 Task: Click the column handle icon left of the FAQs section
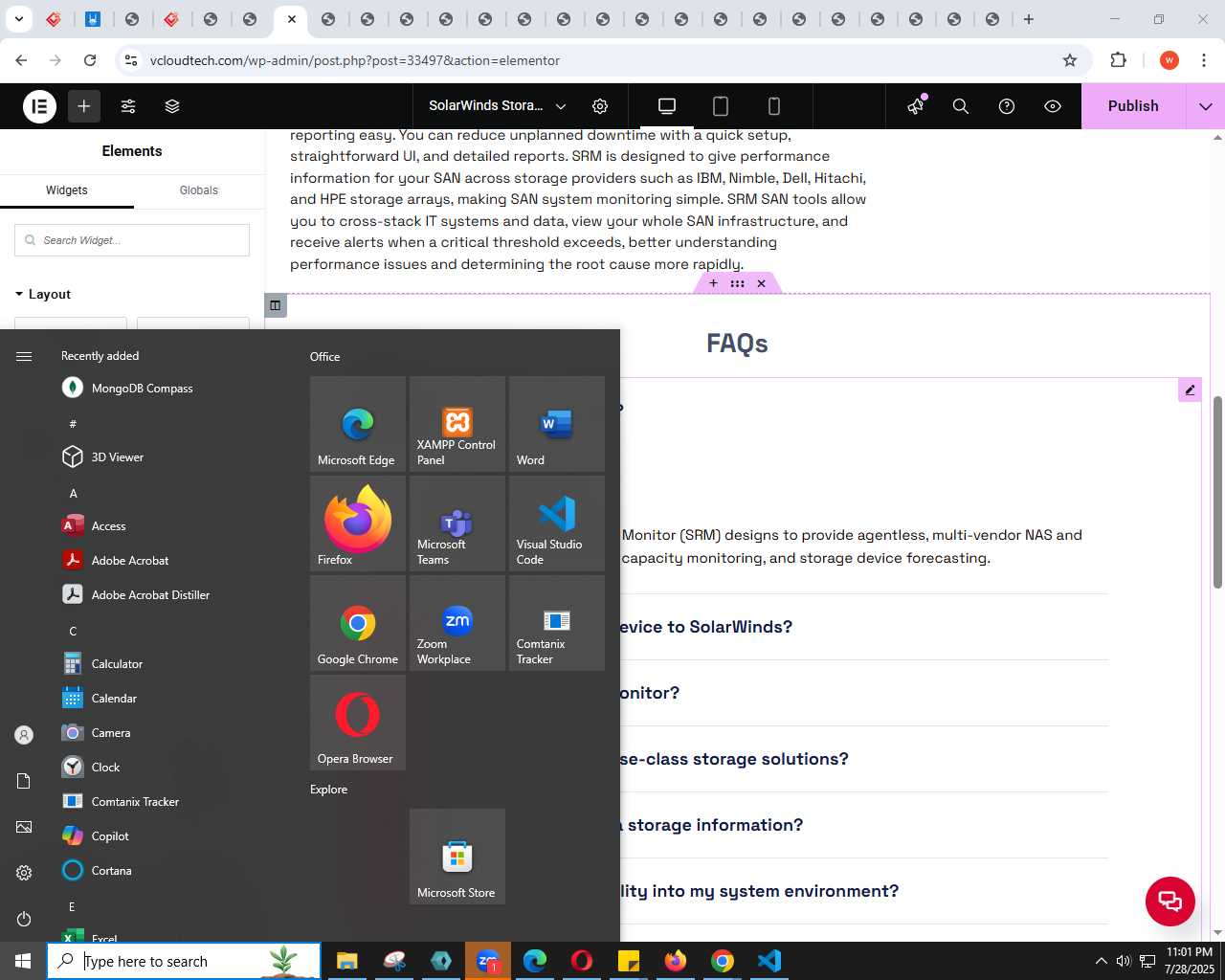276,305
